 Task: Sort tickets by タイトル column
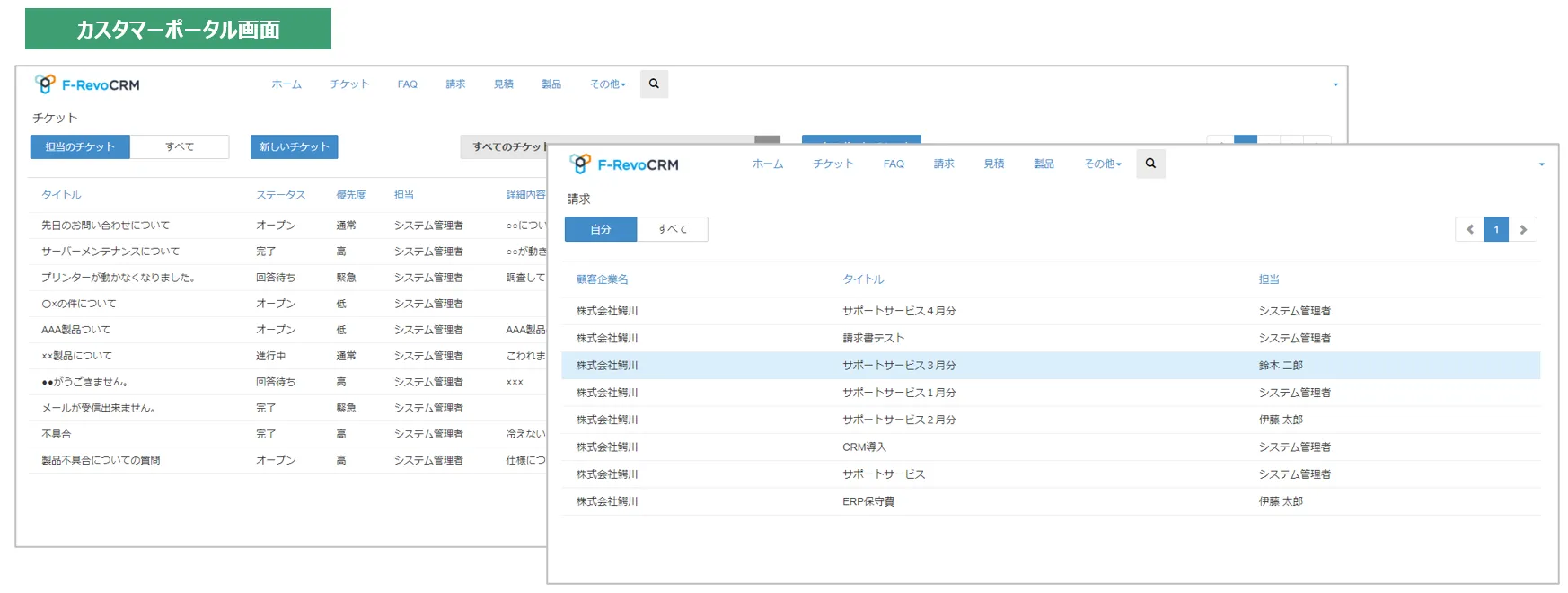pyautogui.click(x=61, y=195)
